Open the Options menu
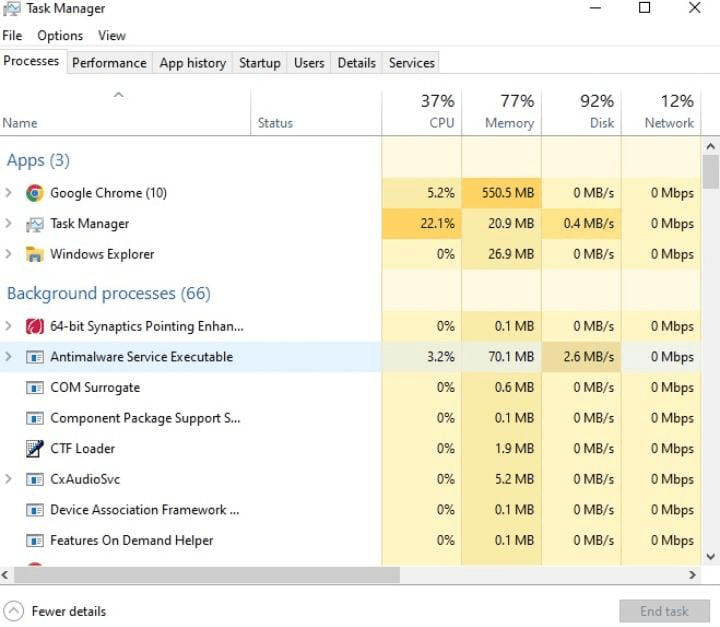Screen dimensions: 720x627 click(x=60, y=36)
